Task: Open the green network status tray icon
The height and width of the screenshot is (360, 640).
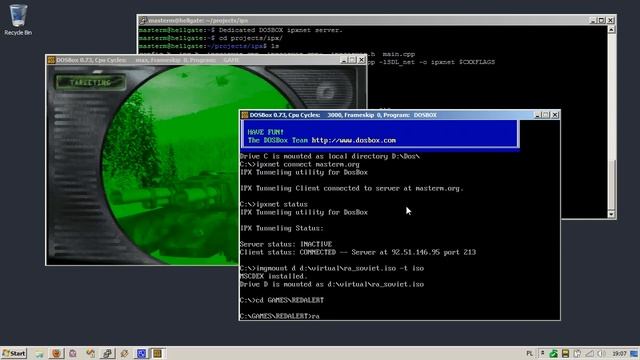Action: coord(554,353)
